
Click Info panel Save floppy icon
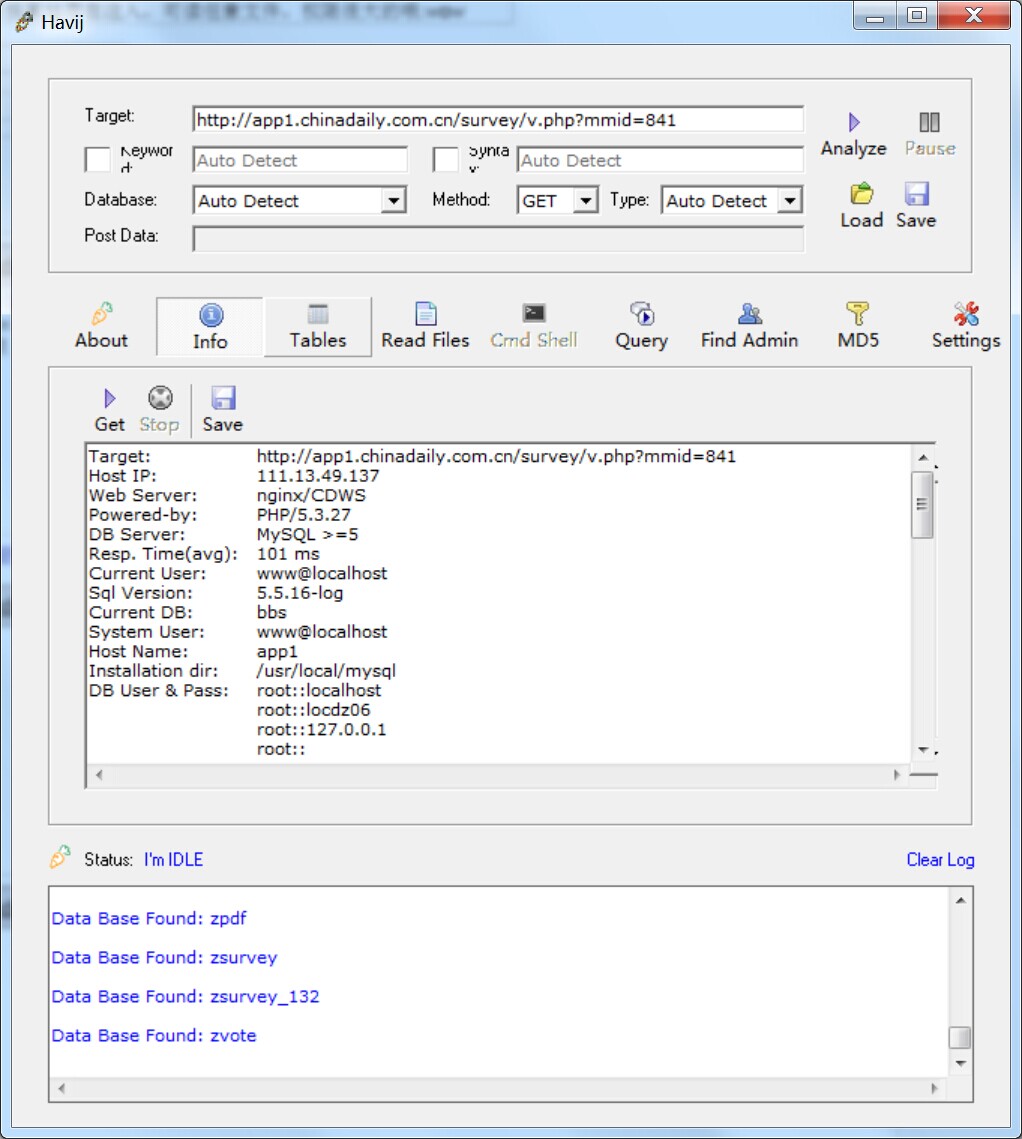[x=223, y=398]
